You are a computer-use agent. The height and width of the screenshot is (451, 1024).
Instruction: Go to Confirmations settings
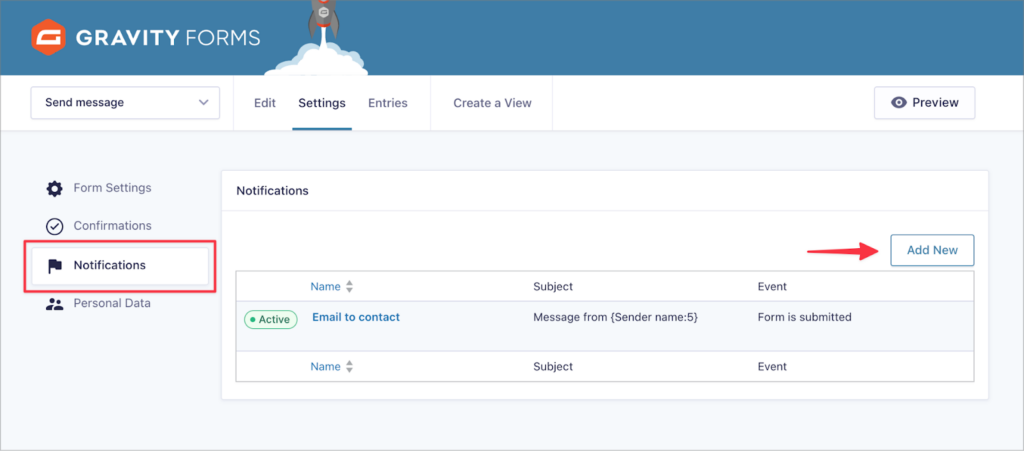[x=112, y=226]
